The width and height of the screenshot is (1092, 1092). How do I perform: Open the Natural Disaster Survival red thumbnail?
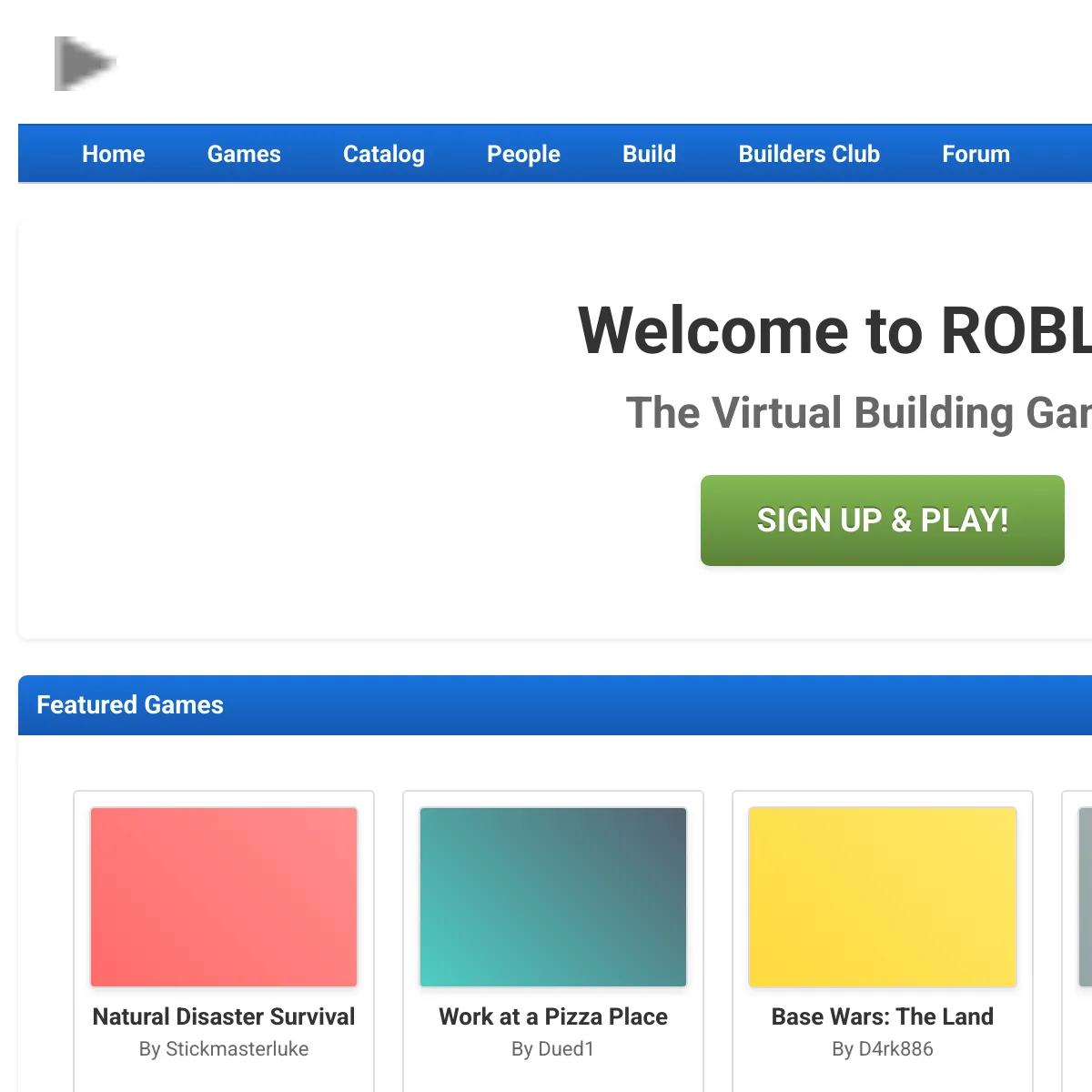(224, 897)
